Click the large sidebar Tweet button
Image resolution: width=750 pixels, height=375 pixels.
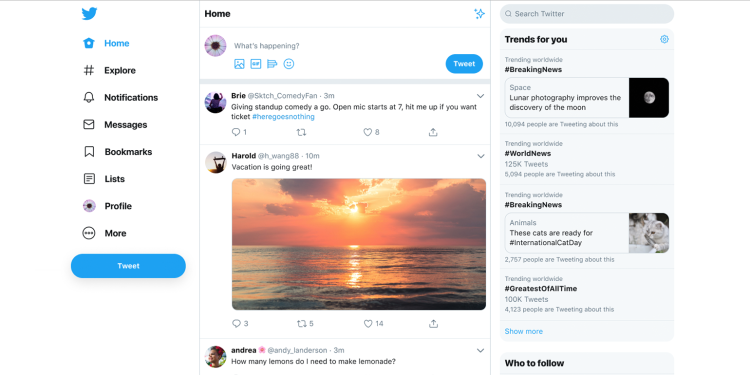click(x=128, y=266)
